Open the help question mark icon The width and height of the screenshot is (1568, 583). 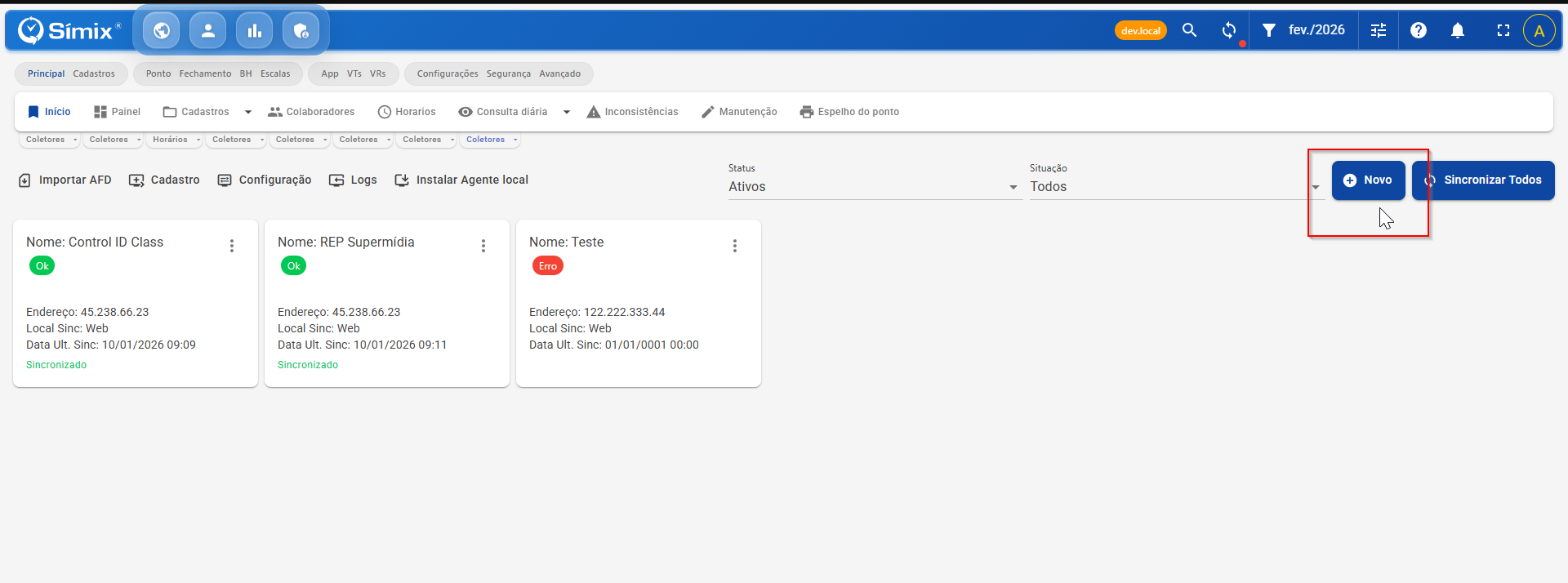tap(1419, 30)
